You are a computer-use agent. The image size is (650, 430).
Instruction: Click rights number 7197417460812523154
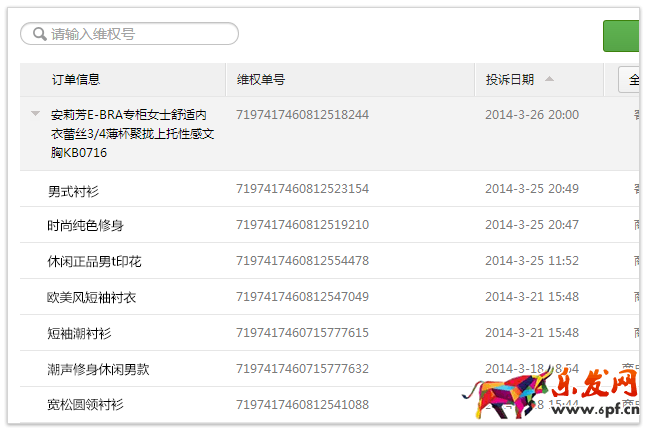302,189
